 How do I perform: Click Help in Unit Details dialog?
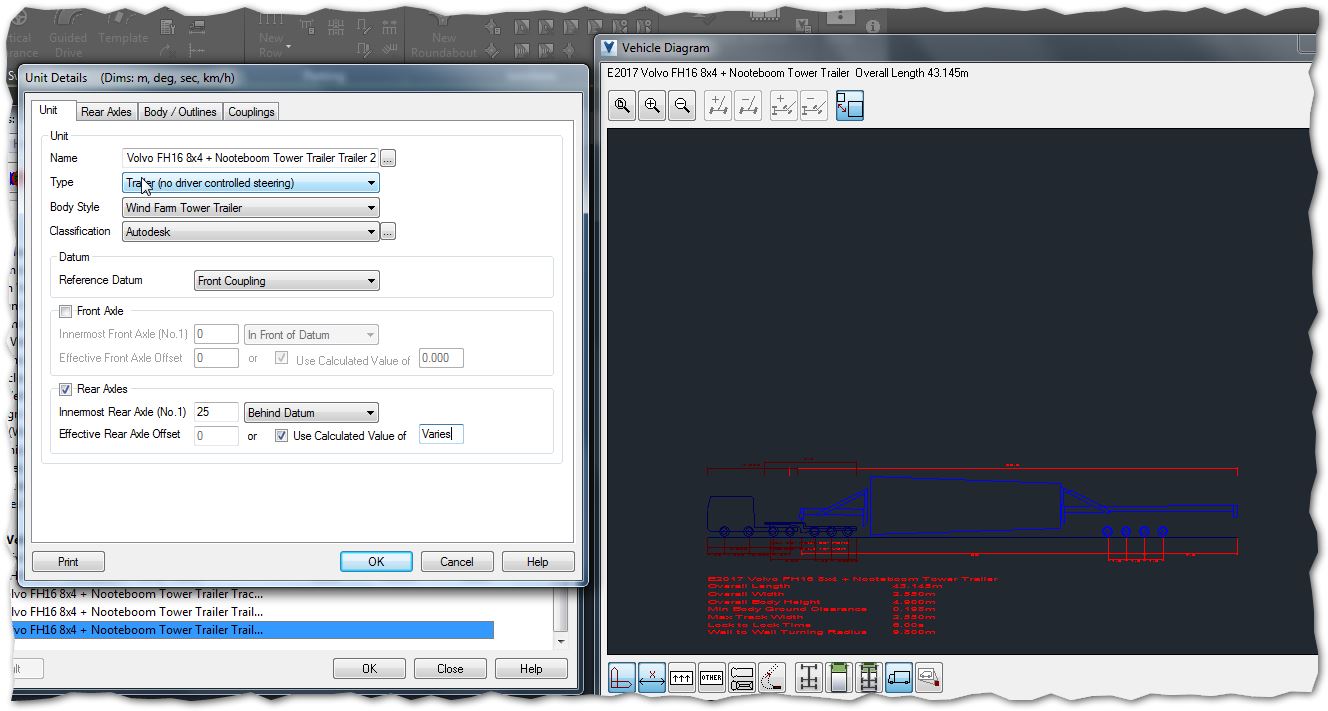coord(538,562)
